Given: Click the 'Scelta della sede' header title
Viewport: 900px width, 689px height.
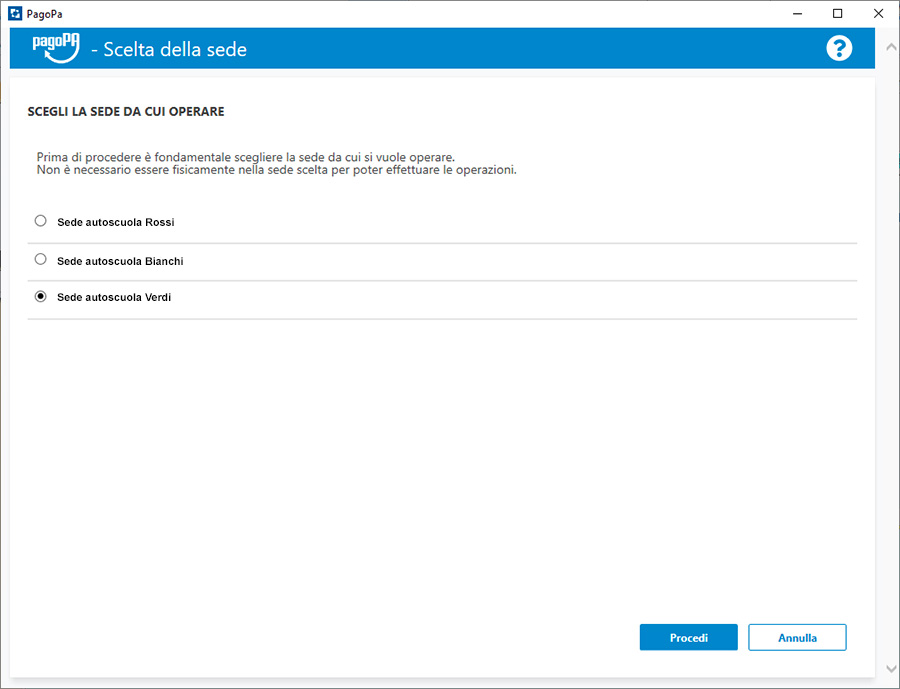Looking at the screenshot, I should tap(175, 49).
